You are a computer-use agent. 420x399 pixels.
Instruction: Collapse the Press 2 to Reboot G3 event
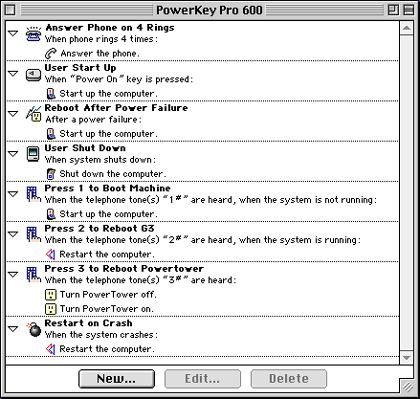pos(13,234)
